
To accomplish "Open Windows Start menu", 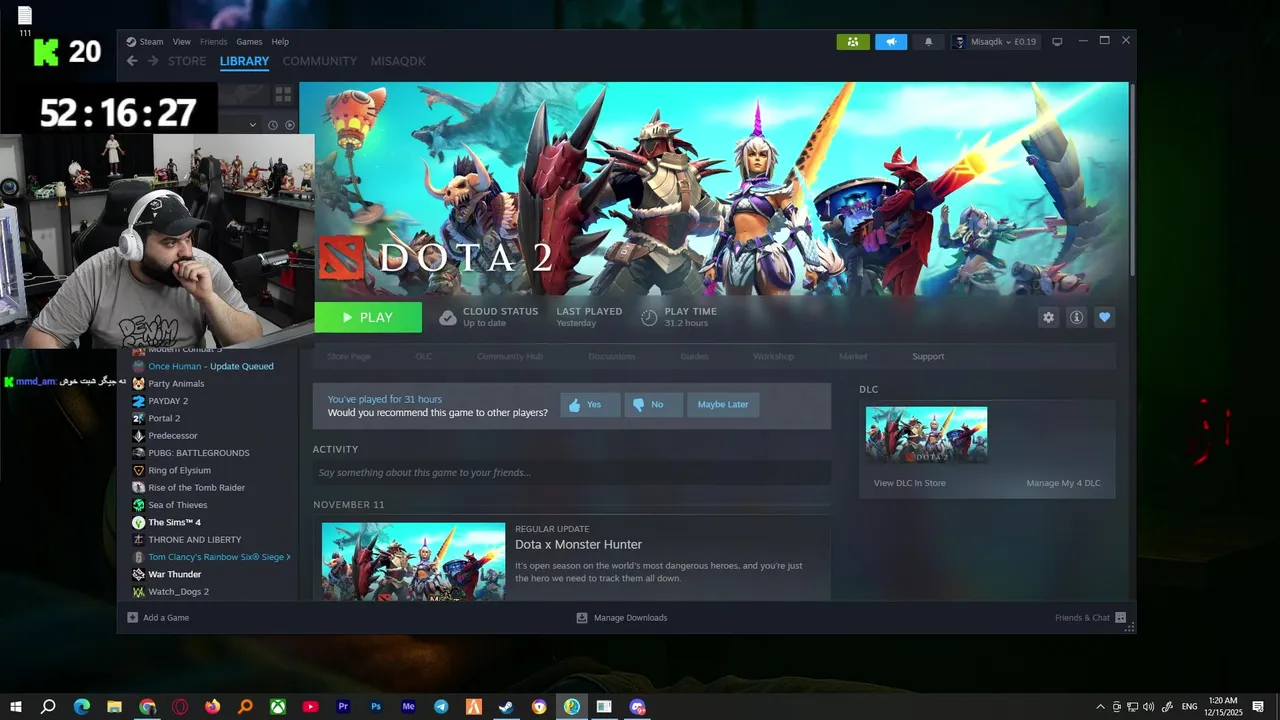I will tap(16, 707).
